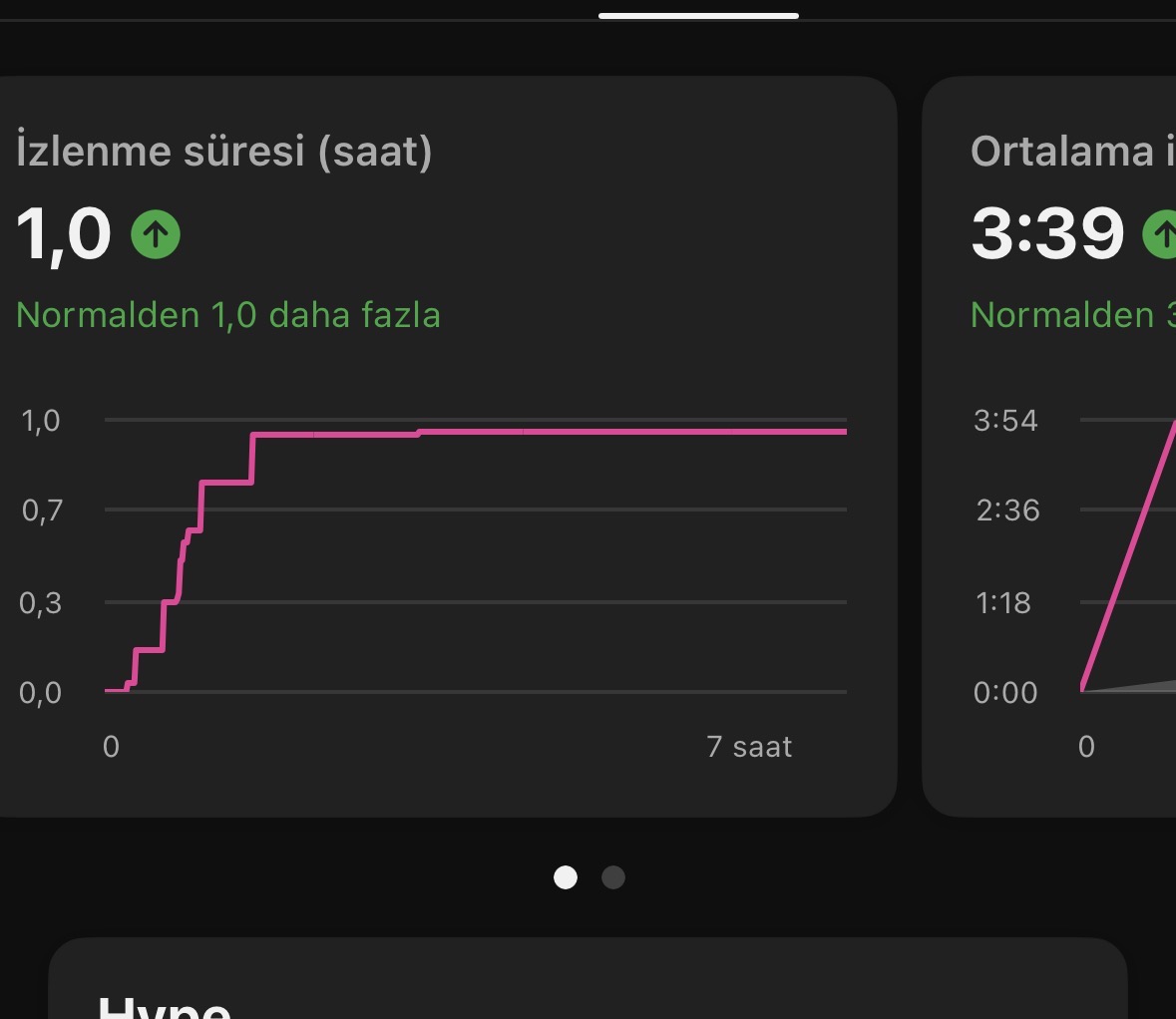Click the 1:18 axis label
The image size is (1176, 1019).
[x=1003, y=602]
